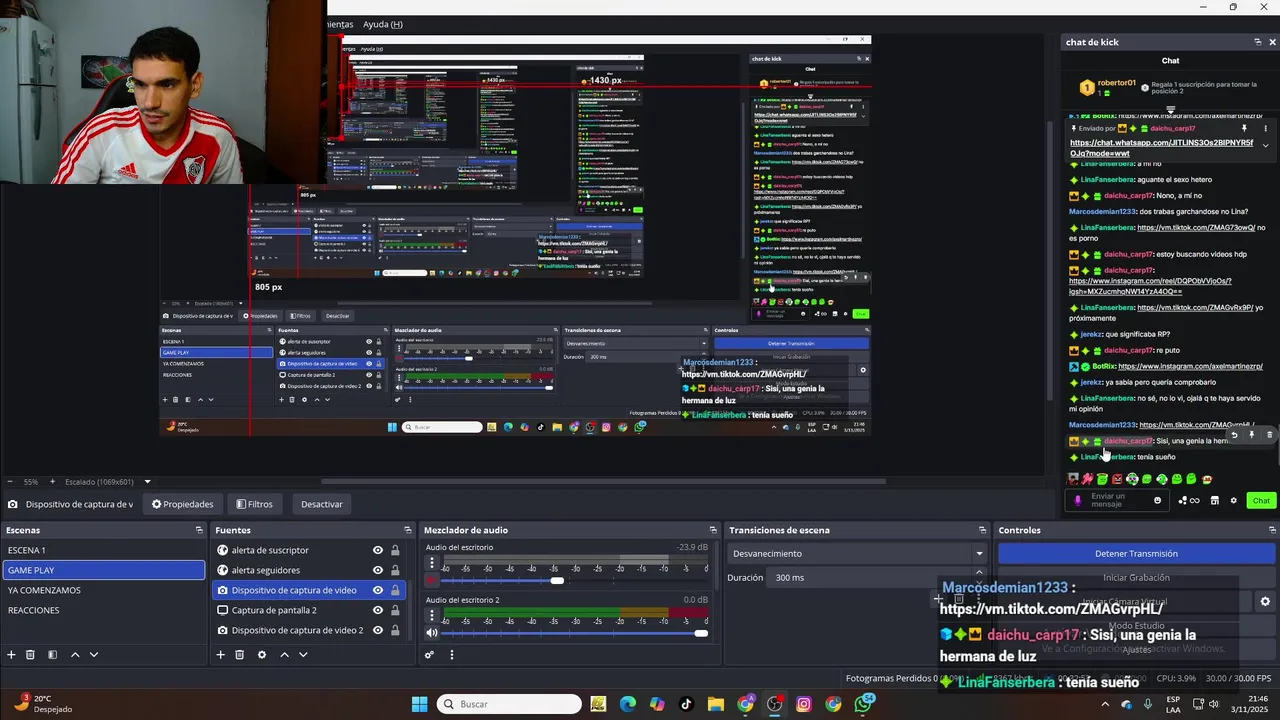1280x720 pixels.
Task: Open the Ayuda menu
Action: (383, 24)
